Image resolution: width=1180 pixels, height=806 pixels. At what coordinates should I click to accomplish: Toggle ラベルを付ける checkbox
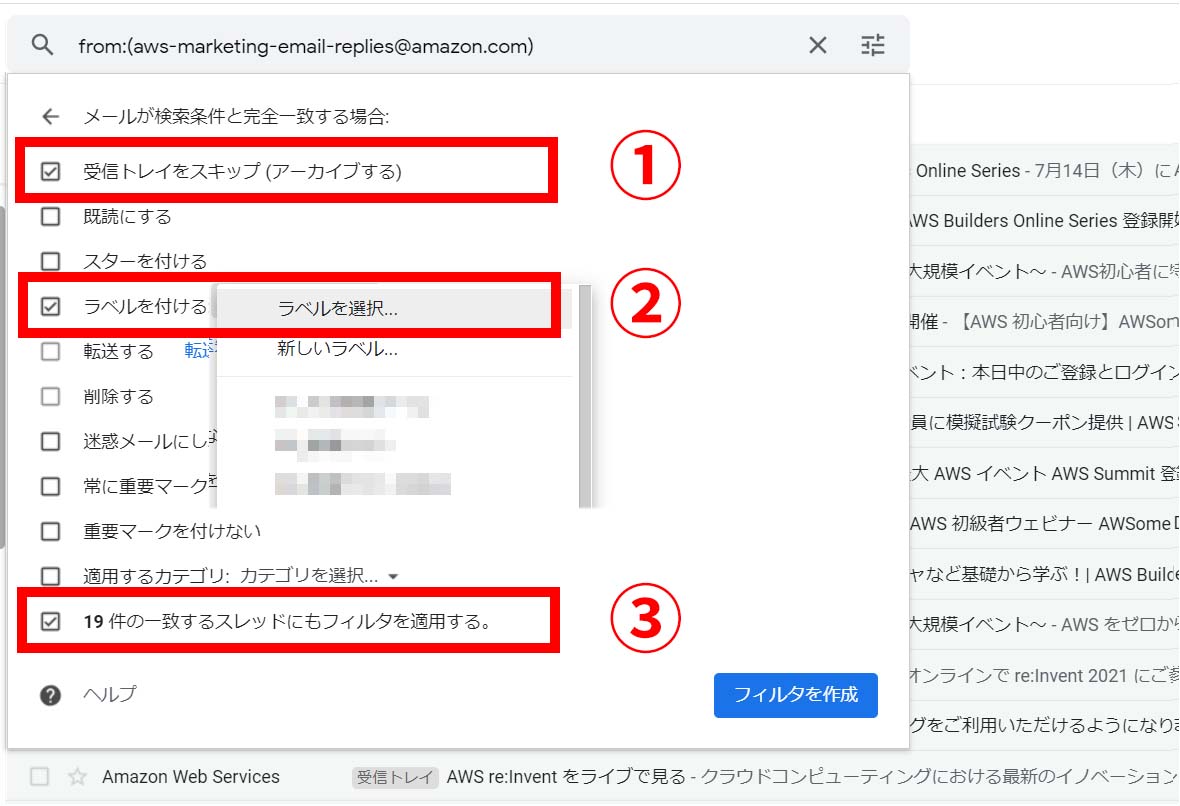[50, 306]
